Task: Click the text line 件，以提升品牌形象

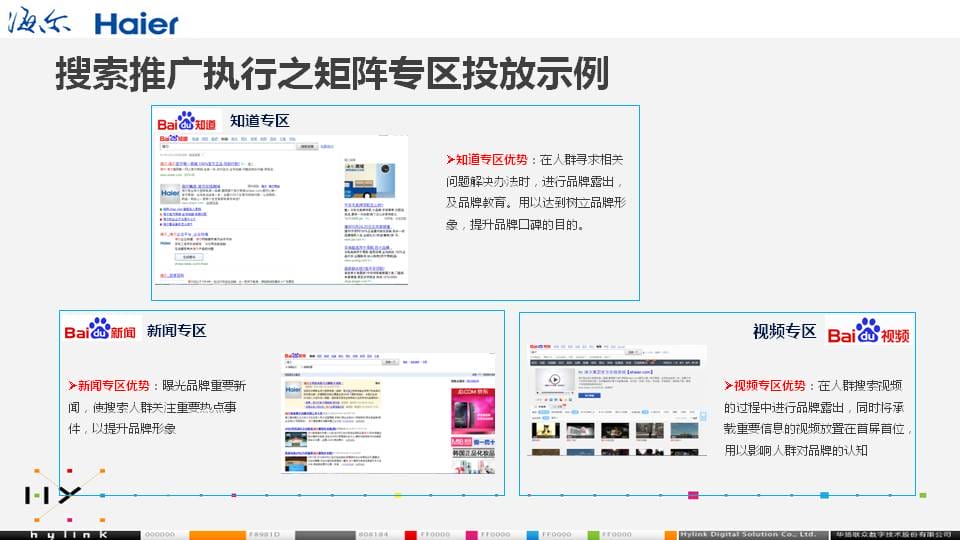Action: [122, 429]
